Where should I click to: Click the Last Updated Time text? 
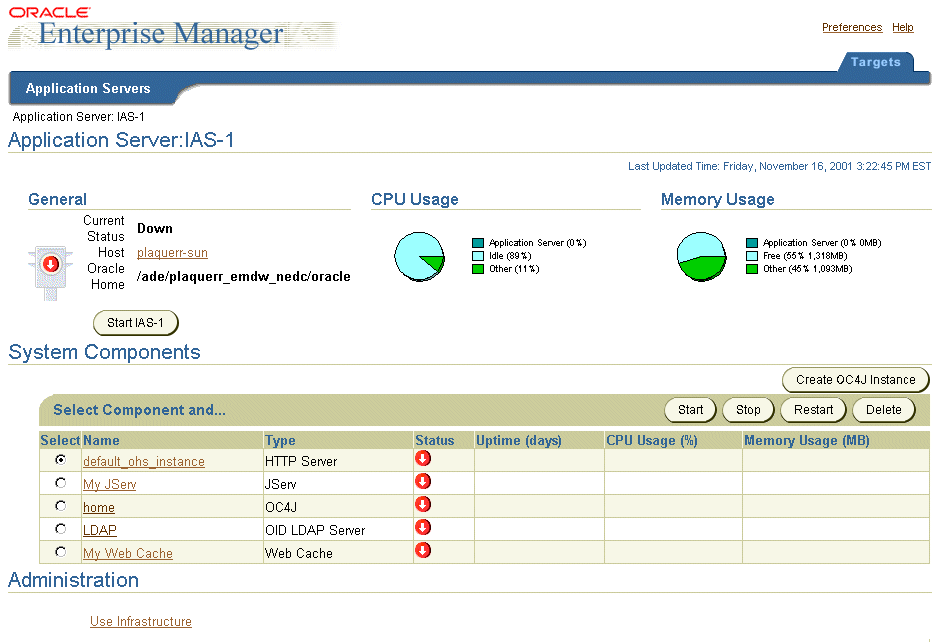[779, 166]
